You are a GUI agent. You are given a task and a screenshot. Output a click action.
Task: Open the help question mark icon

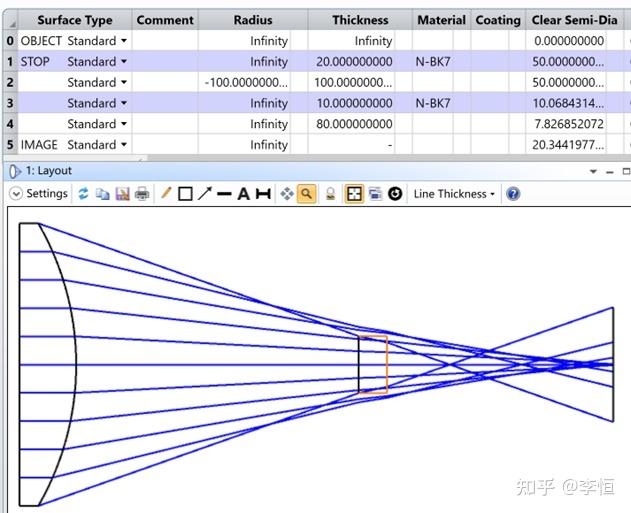[x=513, y=194]
